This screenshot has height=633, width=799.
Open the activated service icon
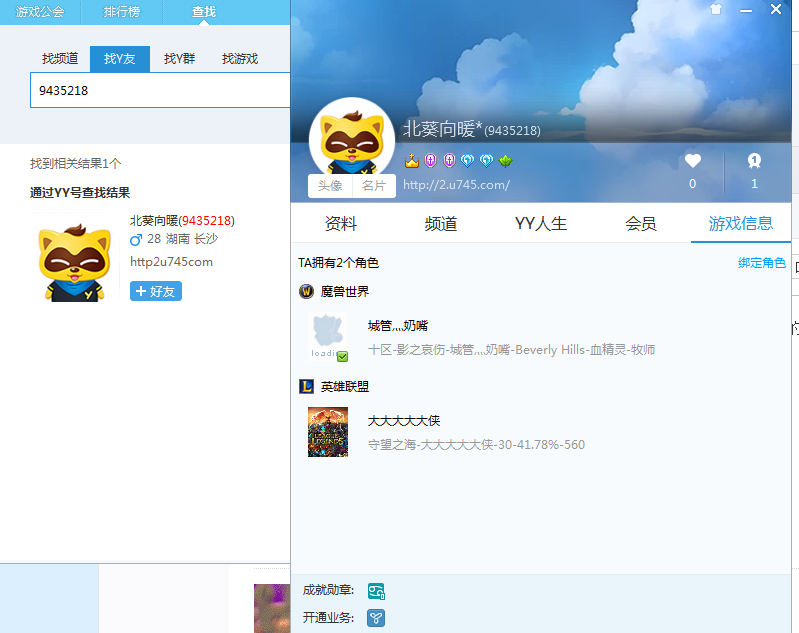pos(376,618)
